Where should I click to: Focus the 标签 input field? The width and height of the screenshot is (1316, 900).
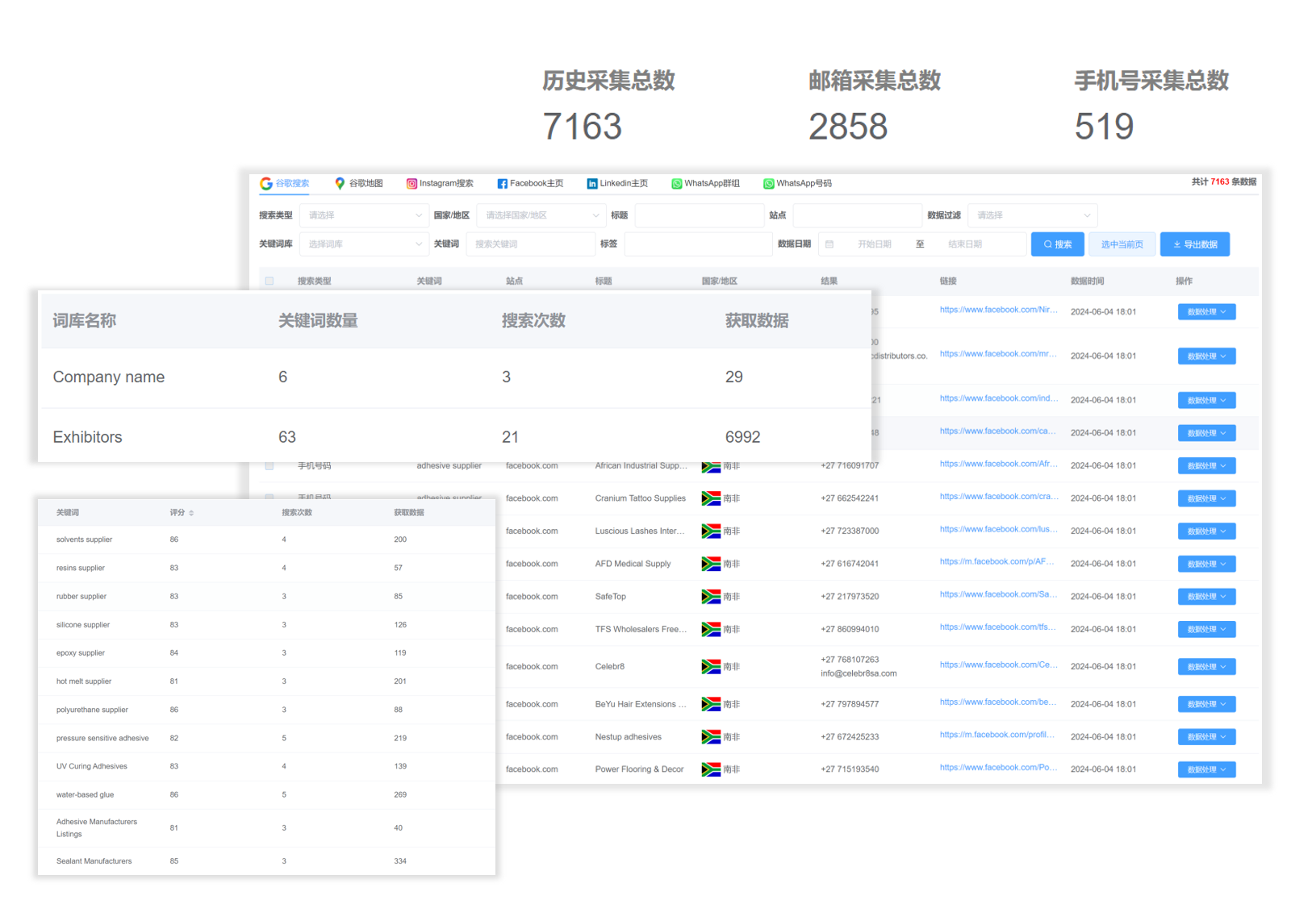point(699,244)
